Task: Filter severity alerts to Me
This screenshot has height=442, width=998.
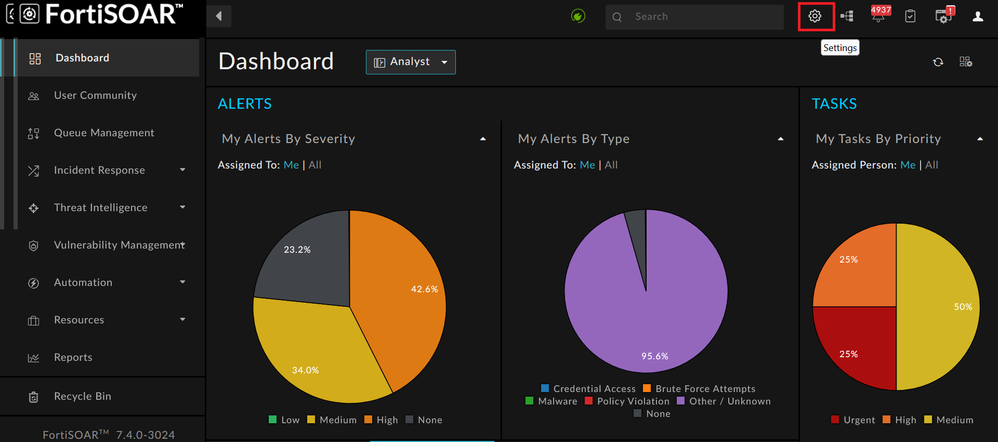Action: (291, 165)
